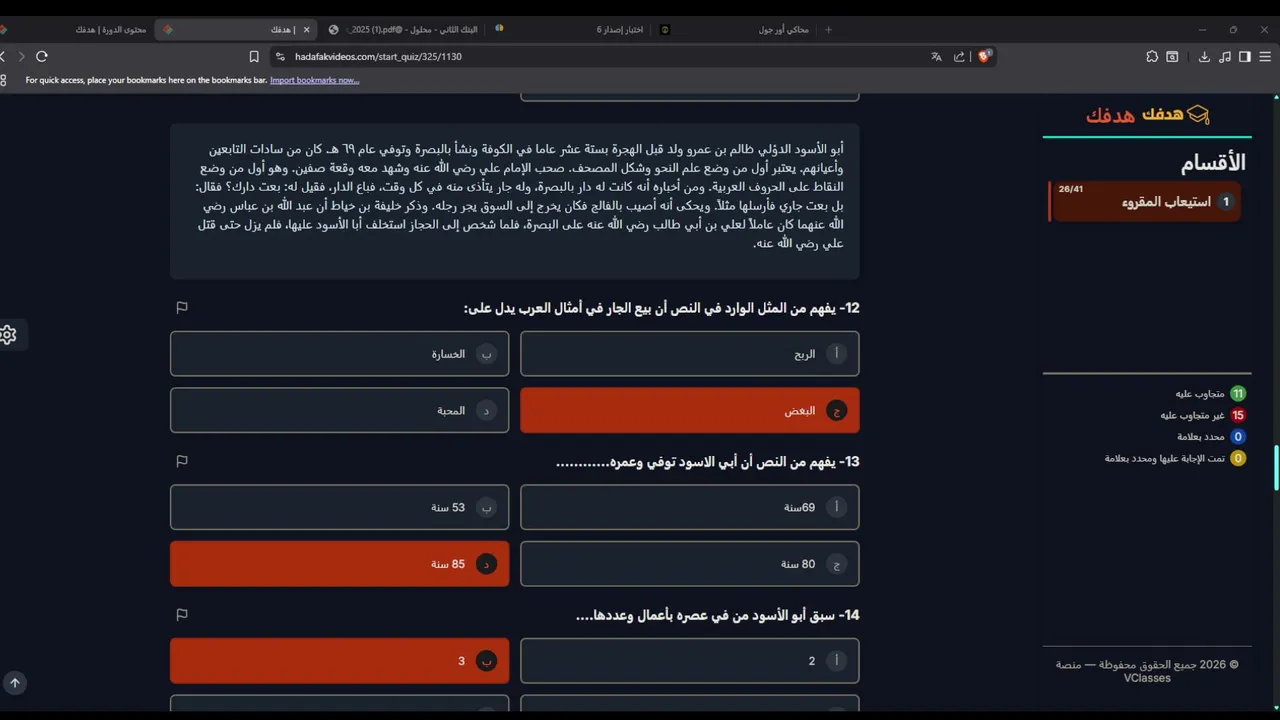The width and height of the screenshot is (1280, 720).
Task: Click the غير متجاوب عليه count 15 badge
Action: coord(1238,415)
